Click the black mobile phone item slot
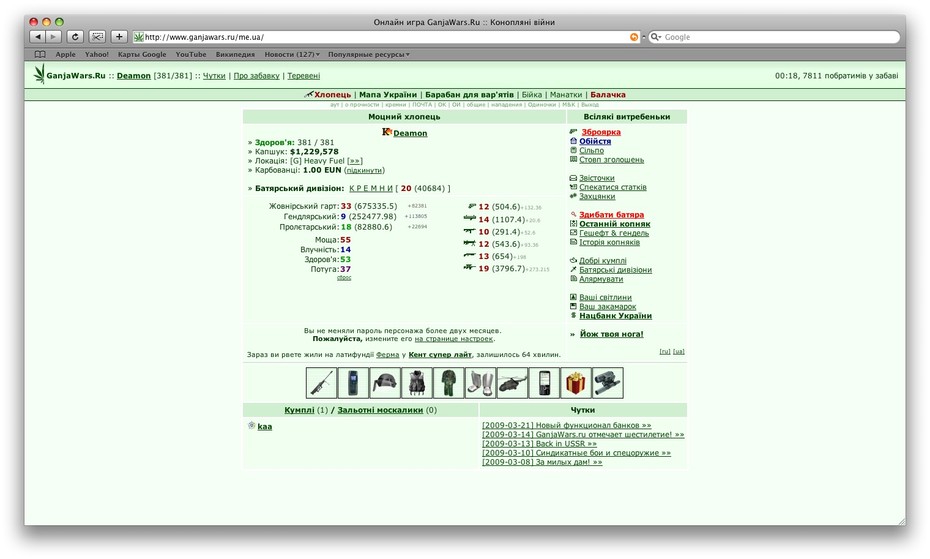 (544, 383)
